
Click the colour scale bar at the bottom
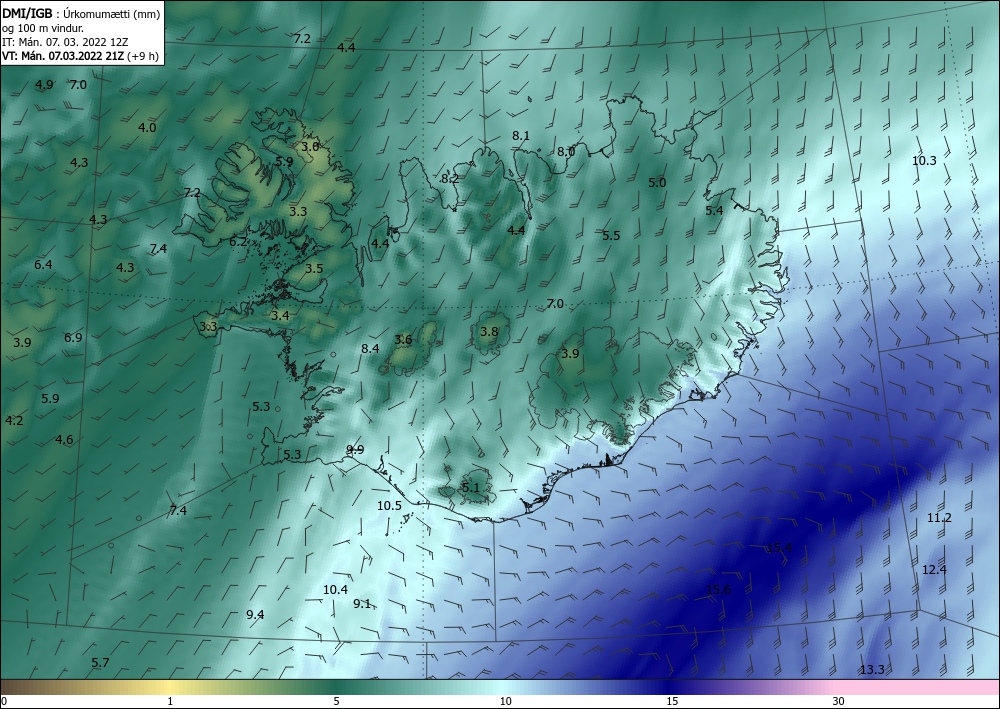tap(500, 687)
